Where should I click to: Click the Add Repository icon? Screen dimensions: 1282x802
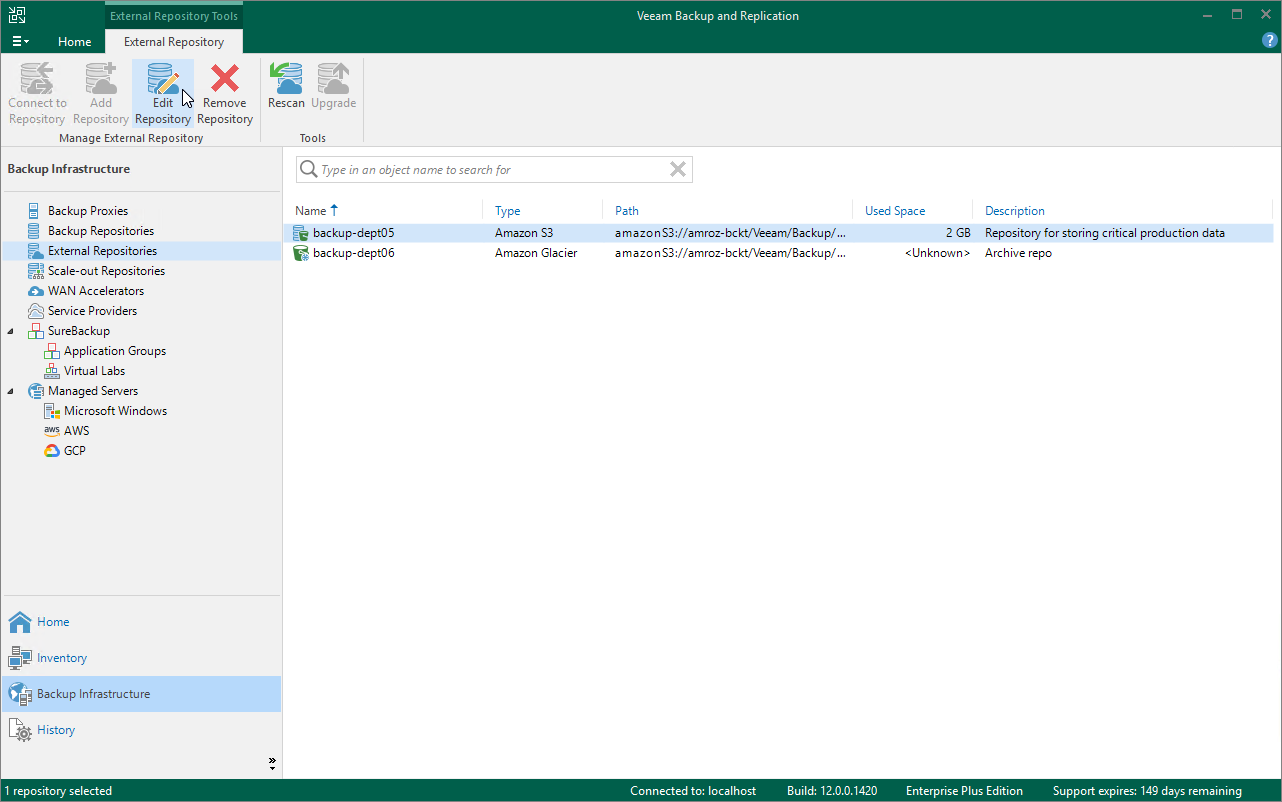pos(100,90)
